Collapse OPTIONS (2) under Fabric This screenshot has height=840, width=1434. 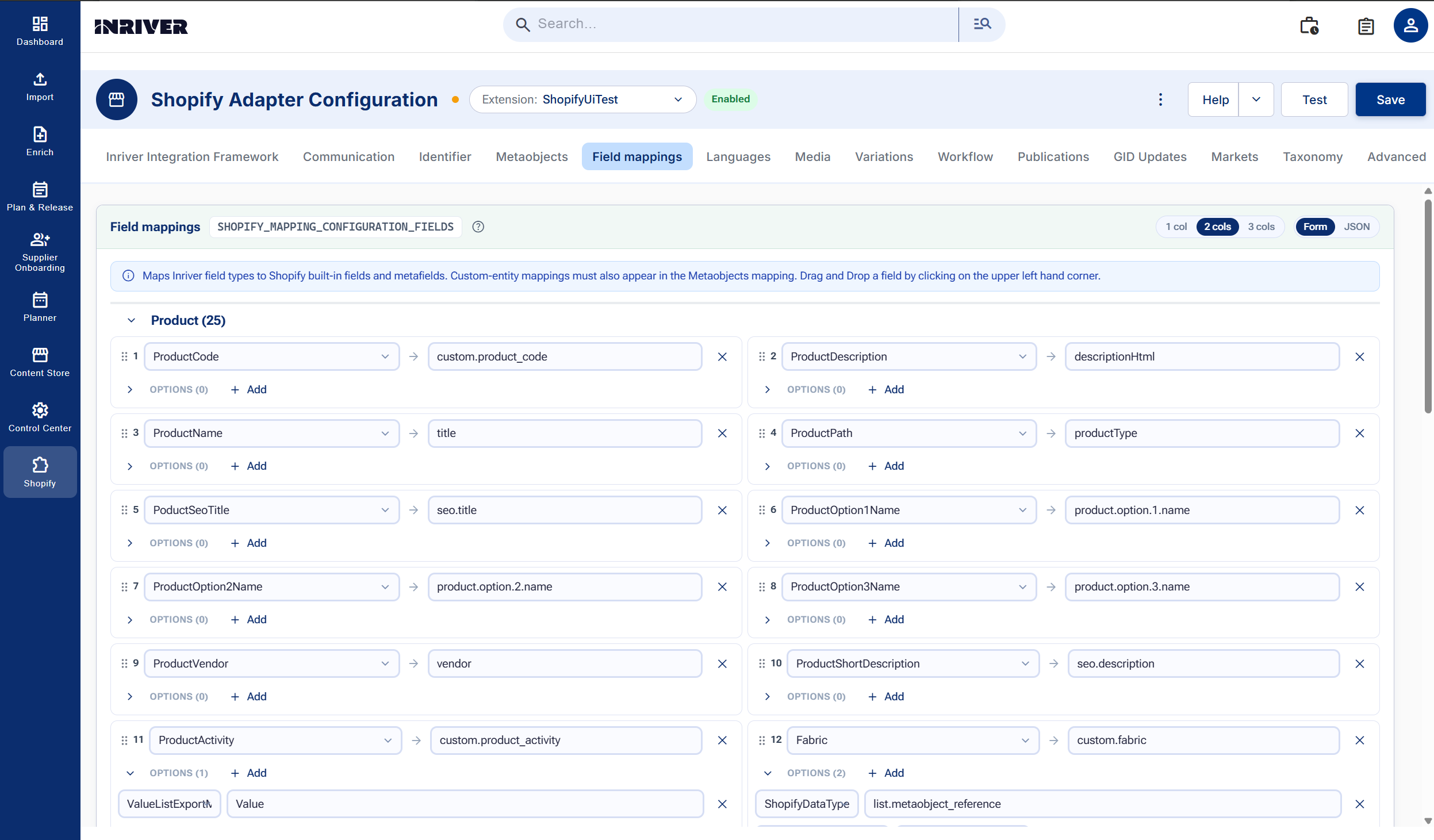[x=767, y=773]
